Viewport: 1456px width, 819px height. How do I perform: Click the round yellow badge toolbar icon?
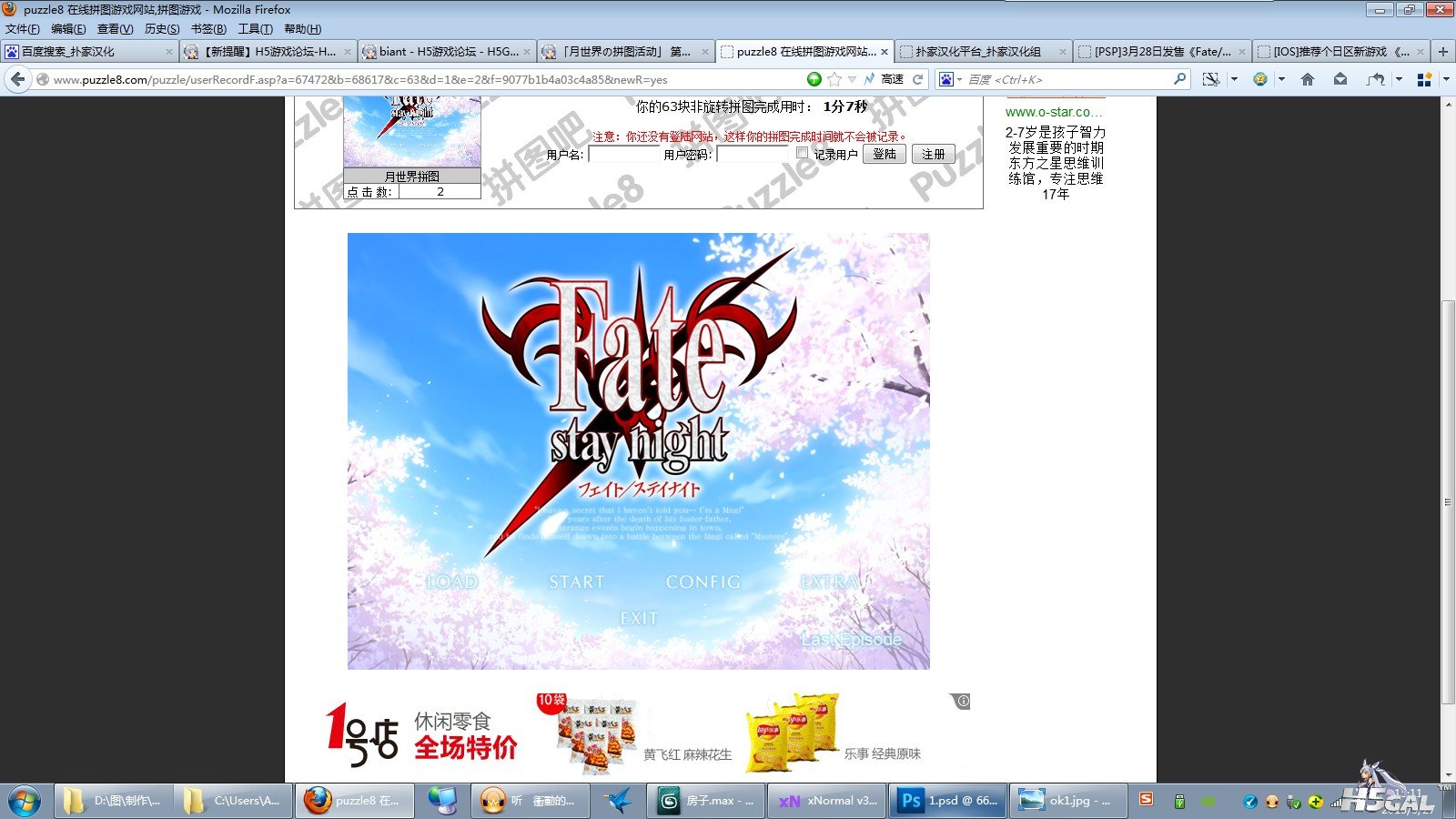pyautogui.click(x=1260, y=79)
